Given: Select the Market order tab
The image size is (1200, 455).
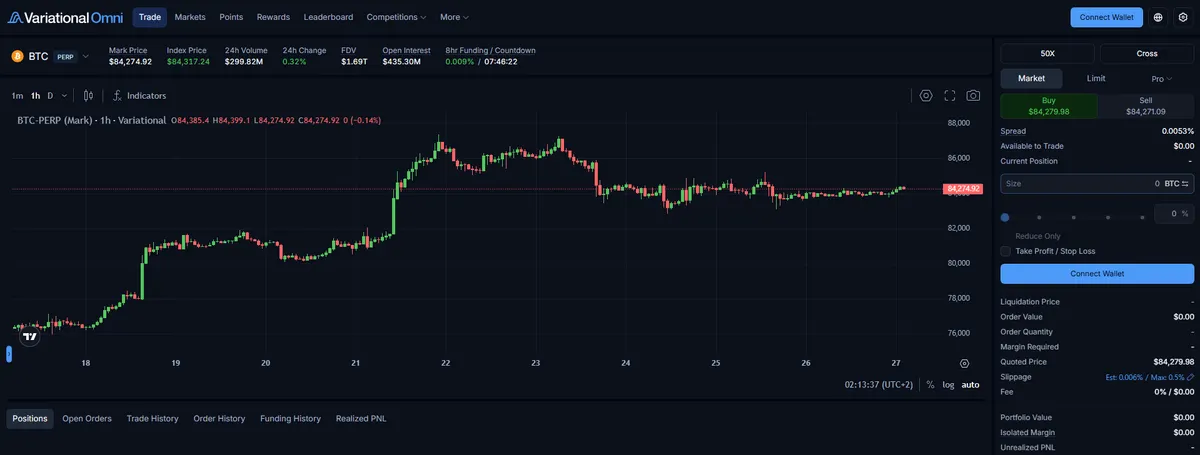Looking at the screenshot, I should pyautogui.click(x=1031, y=78).
